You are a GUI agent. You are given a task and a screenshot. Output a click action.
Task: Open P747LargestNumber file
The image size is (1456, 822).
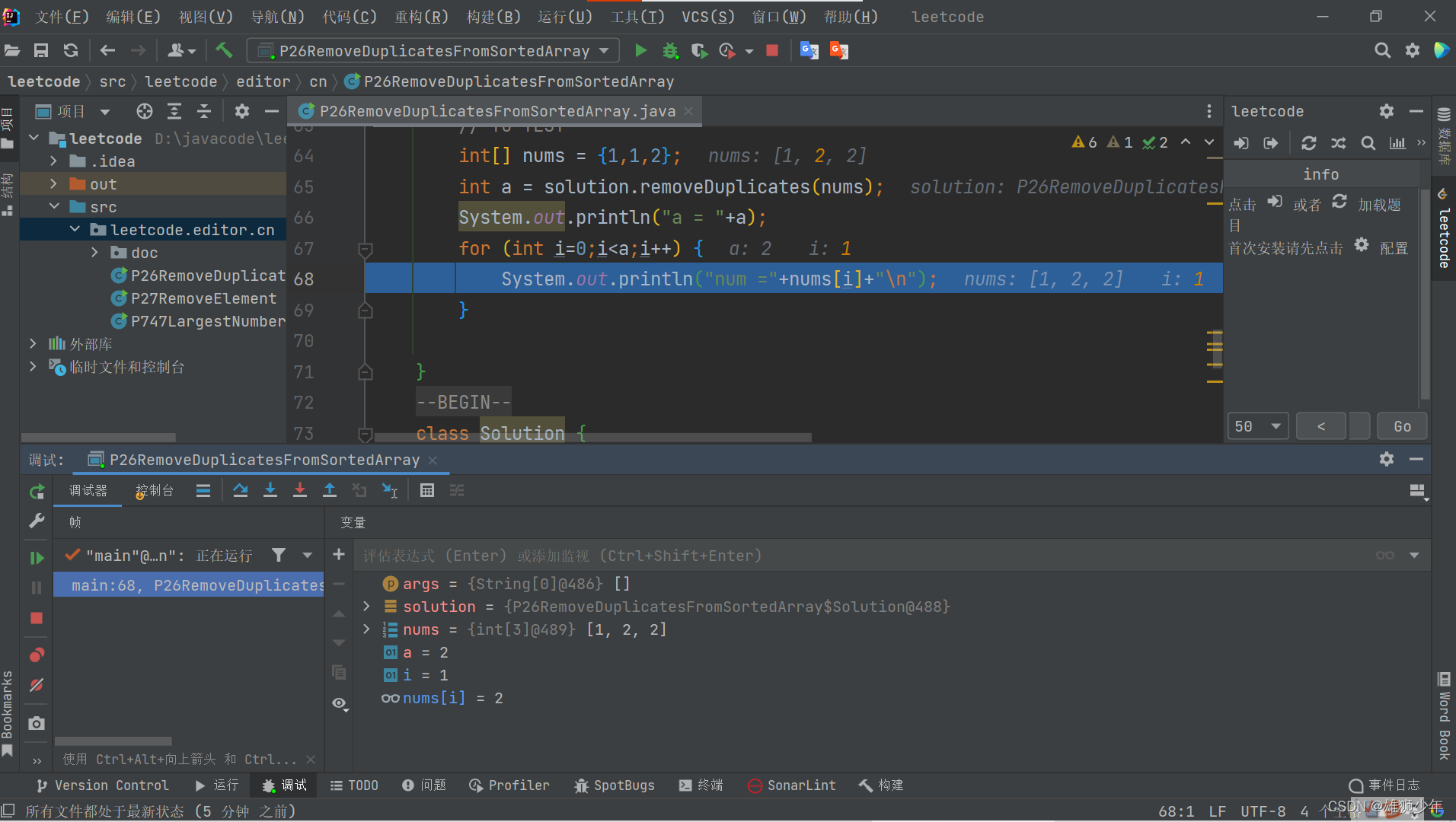(198, 321)
